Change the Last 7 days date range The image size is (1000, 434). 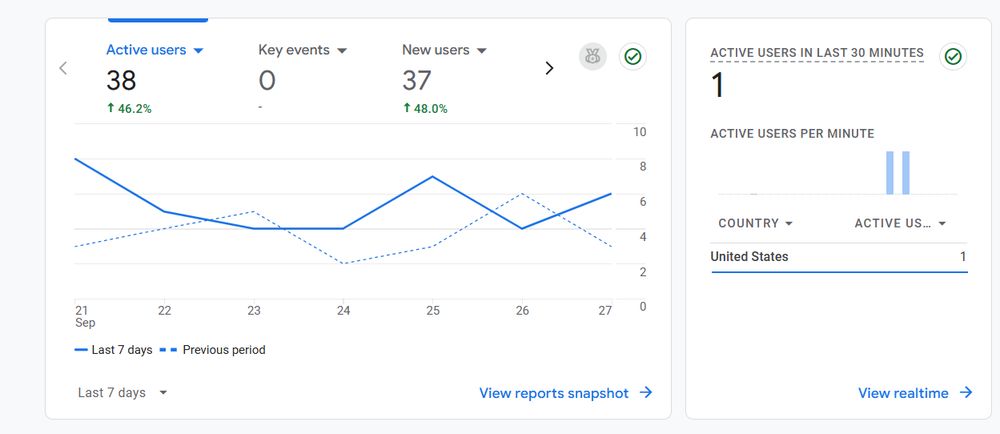coord(122,393)
